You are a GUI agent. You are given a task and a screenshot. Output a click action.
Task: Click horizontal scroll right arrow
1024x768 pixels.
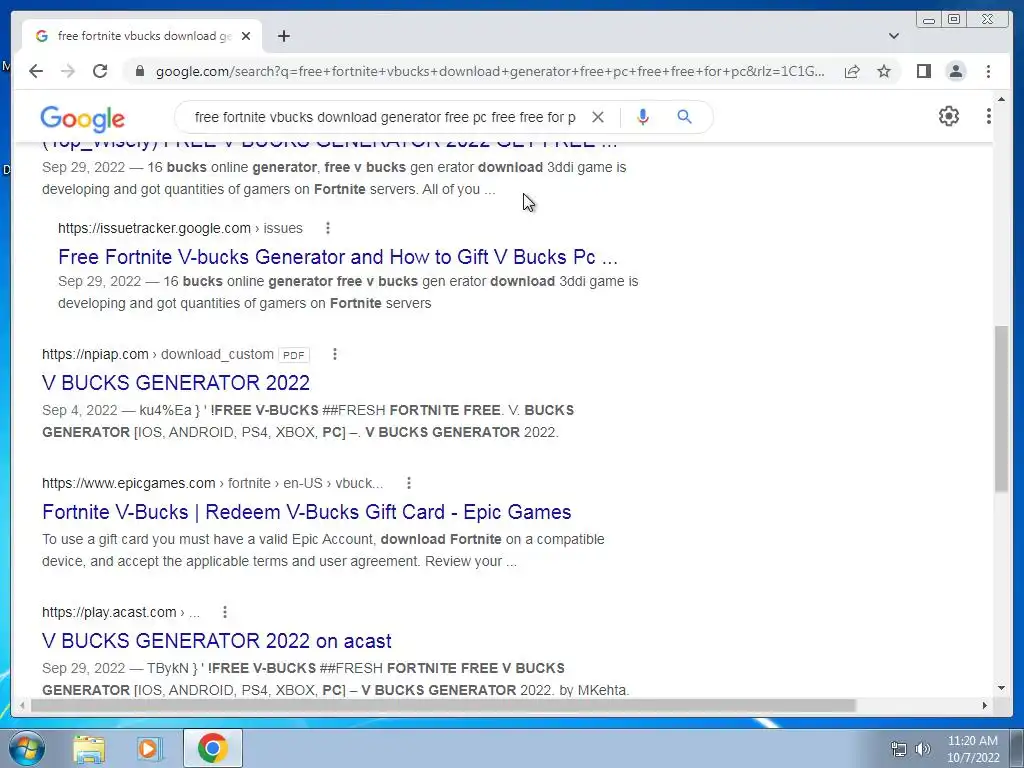pos(985,705)
